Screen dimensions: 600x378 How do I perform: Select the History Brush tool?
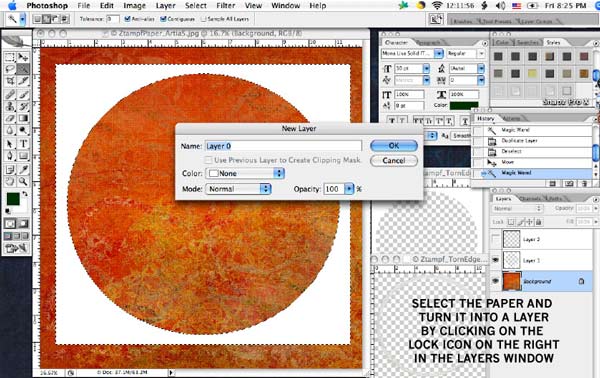[23, 106]
